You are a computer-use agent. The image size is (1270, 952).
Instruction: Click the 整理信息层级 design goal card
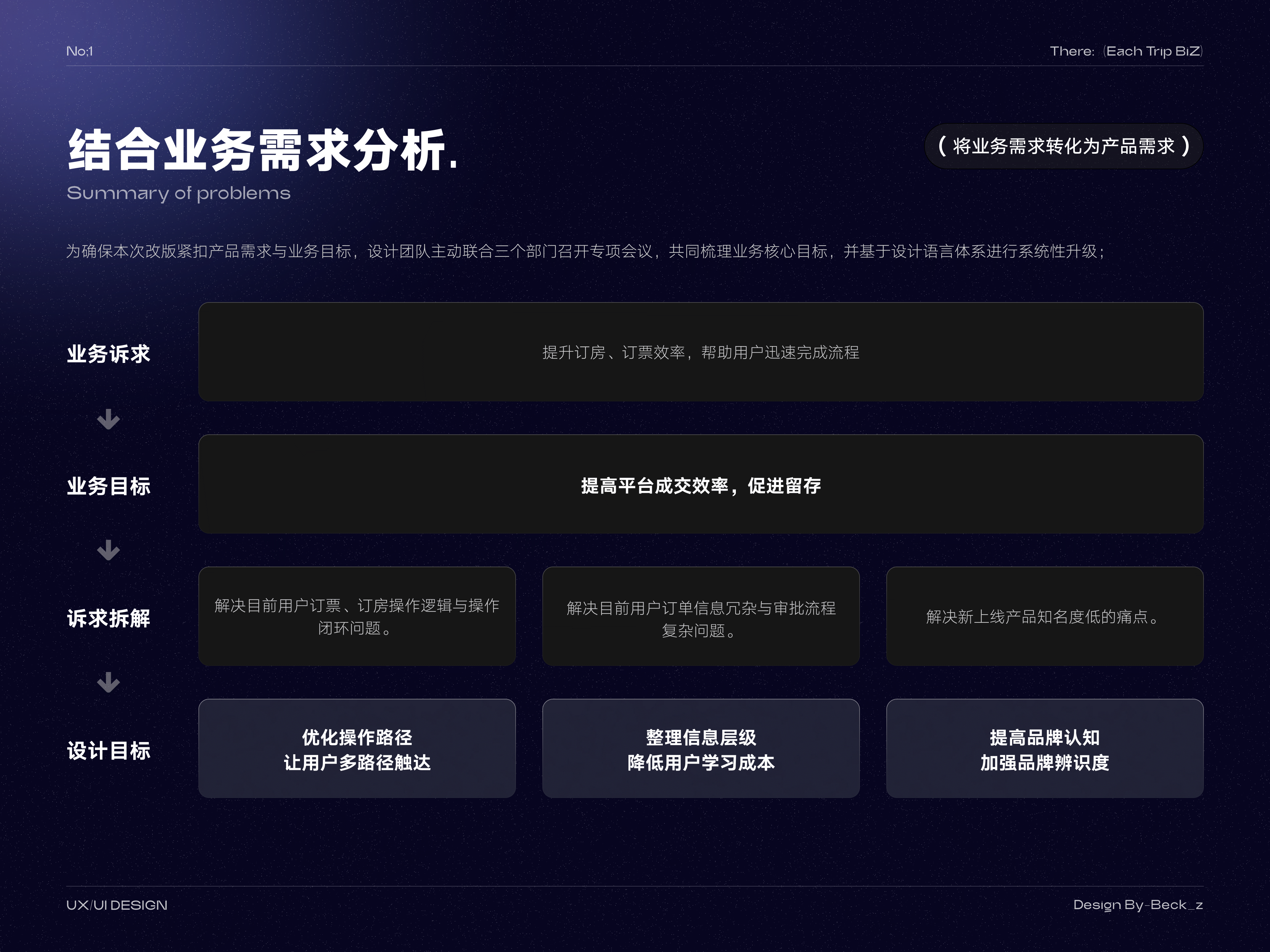[x=701, y=748]
